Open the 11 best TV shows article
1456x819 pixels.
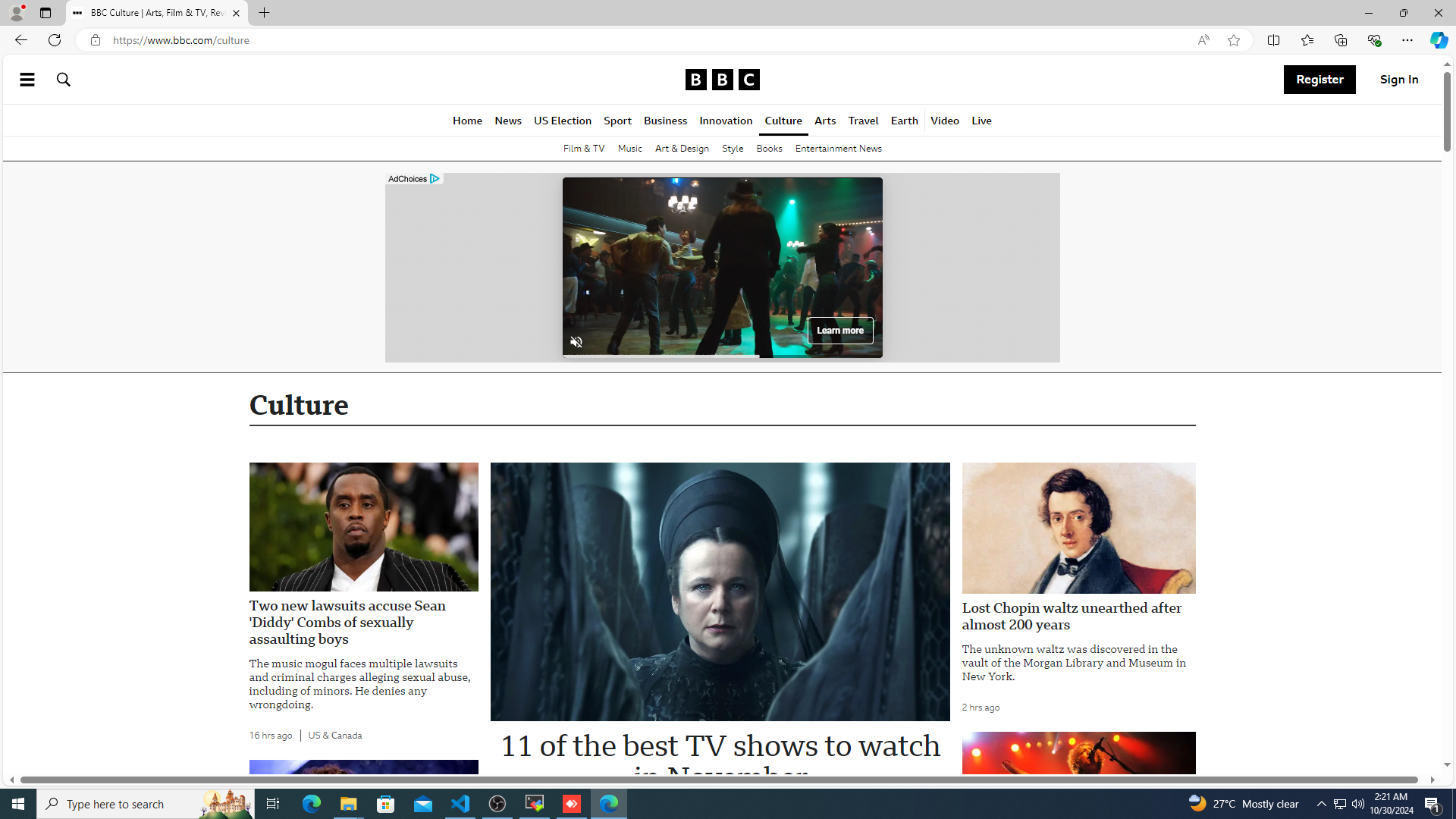720,753
